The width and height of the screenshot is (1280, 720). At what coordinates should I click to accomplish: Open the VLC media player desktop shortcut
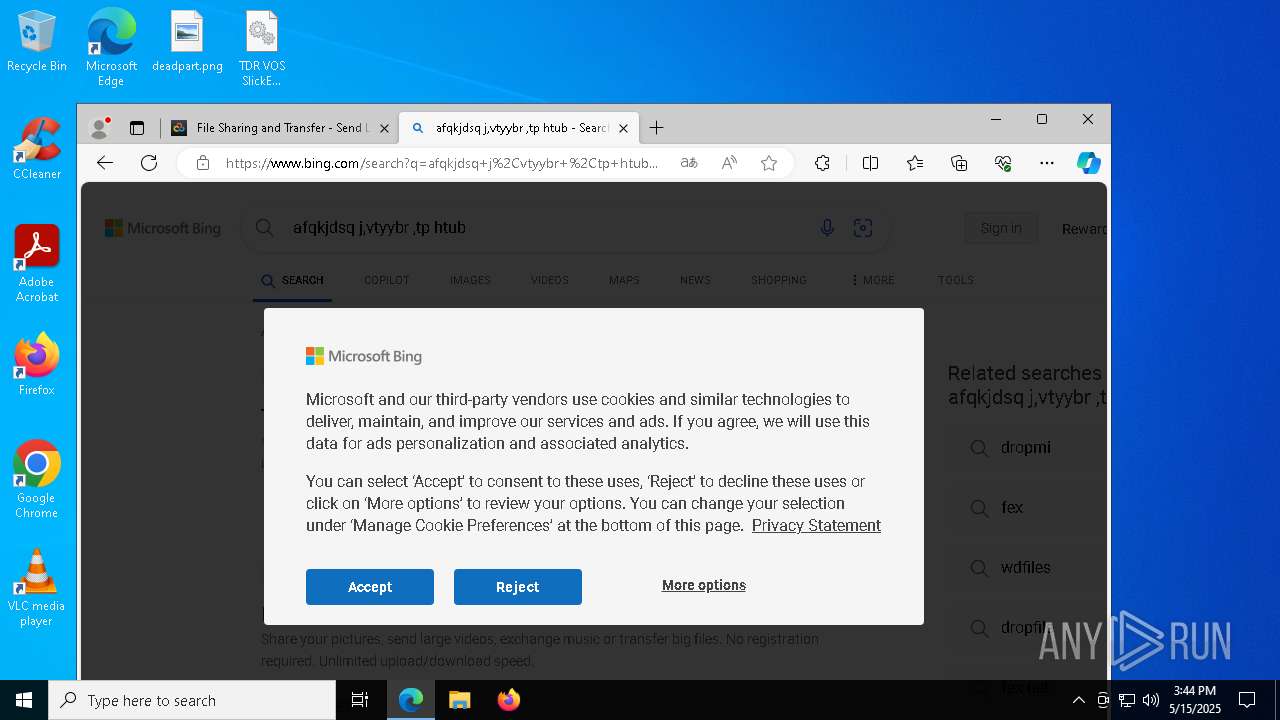point(37,588)
